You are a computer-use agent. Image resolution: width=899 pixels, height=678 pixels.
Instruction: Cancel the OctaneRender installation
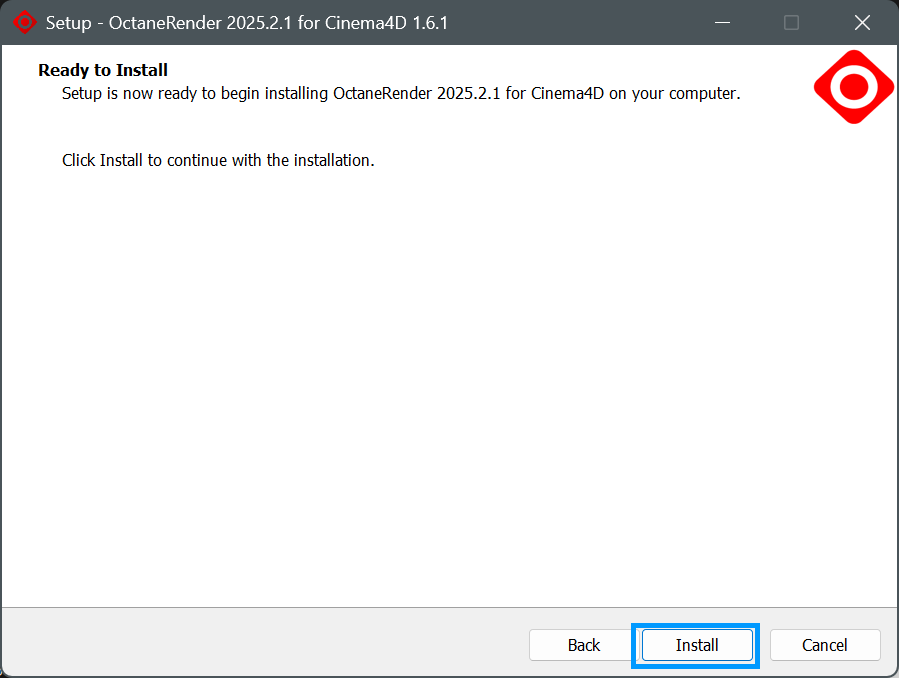point(824,645)
